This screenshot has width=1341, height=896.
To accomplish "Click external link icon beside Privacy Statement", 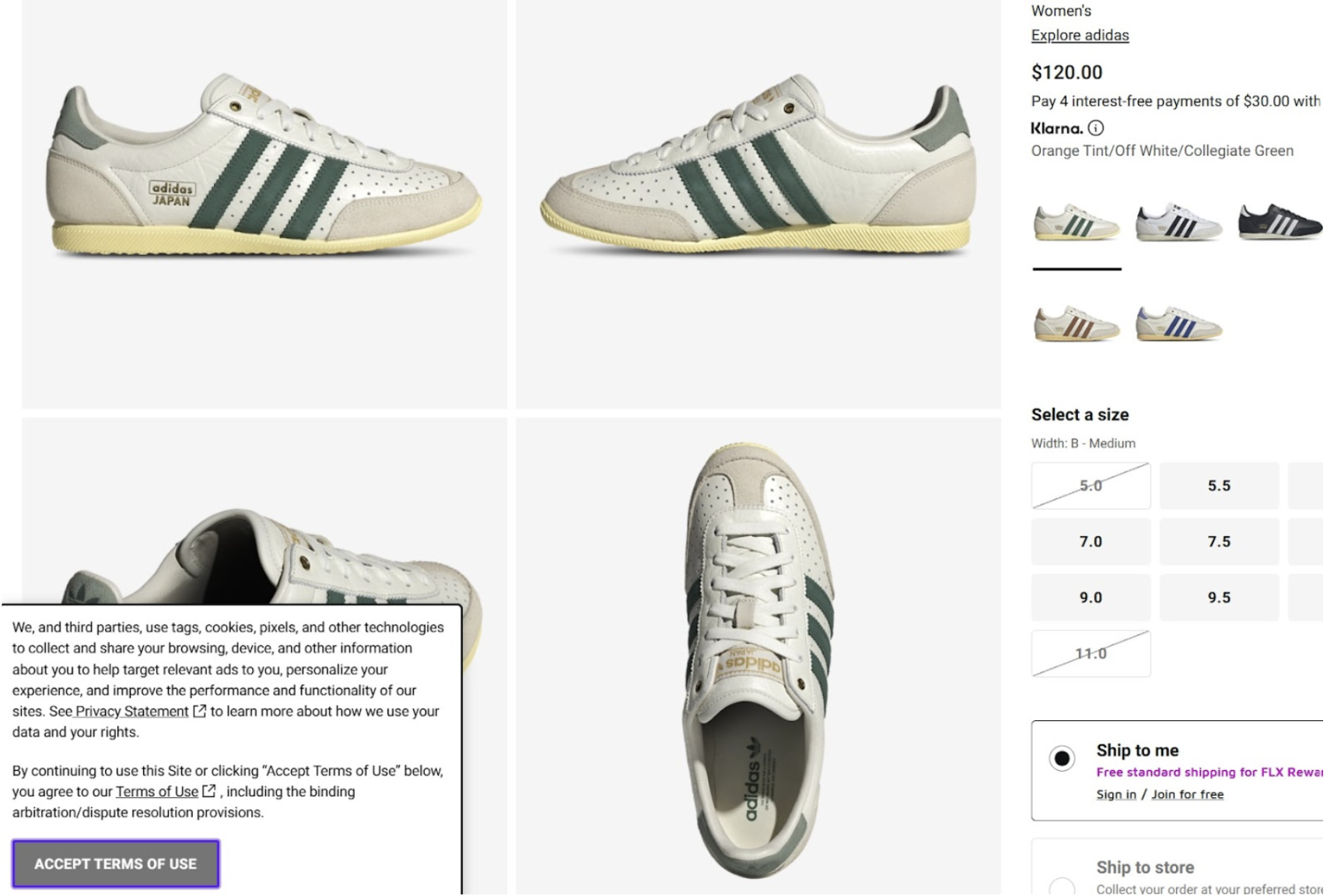I will click(200, 711).
